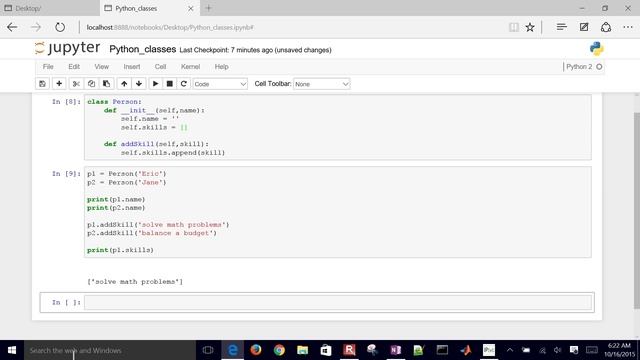Screen dimensions: 640x360
Task: Click the vertical scrollbar of the page
Action: tap(637, 210)
